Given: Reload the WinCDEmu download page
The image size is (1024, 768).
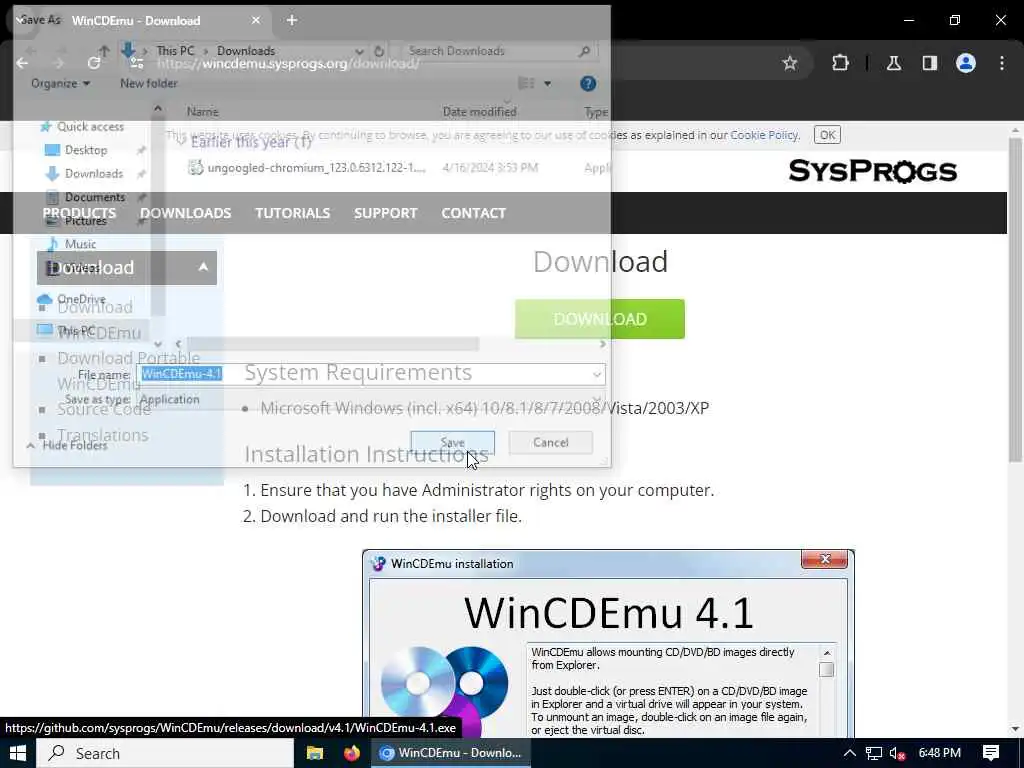Looking at the screenshot, I should tap(93, 63).
